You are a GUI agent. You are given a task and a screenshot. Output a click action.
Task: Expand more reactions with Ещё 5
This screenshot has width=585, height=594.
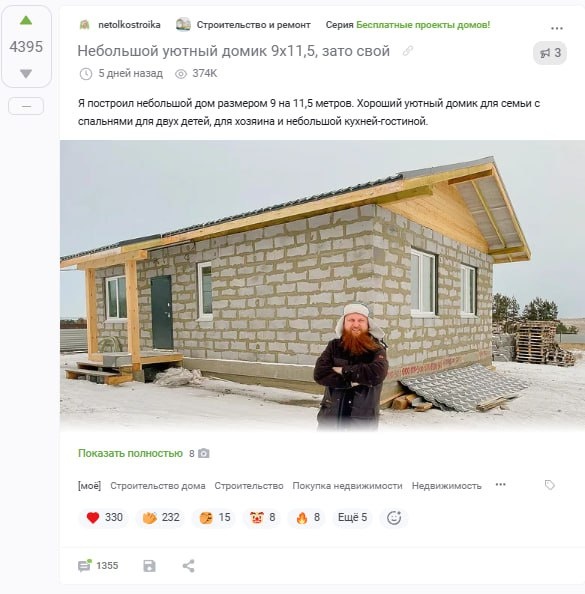point(352,517)
